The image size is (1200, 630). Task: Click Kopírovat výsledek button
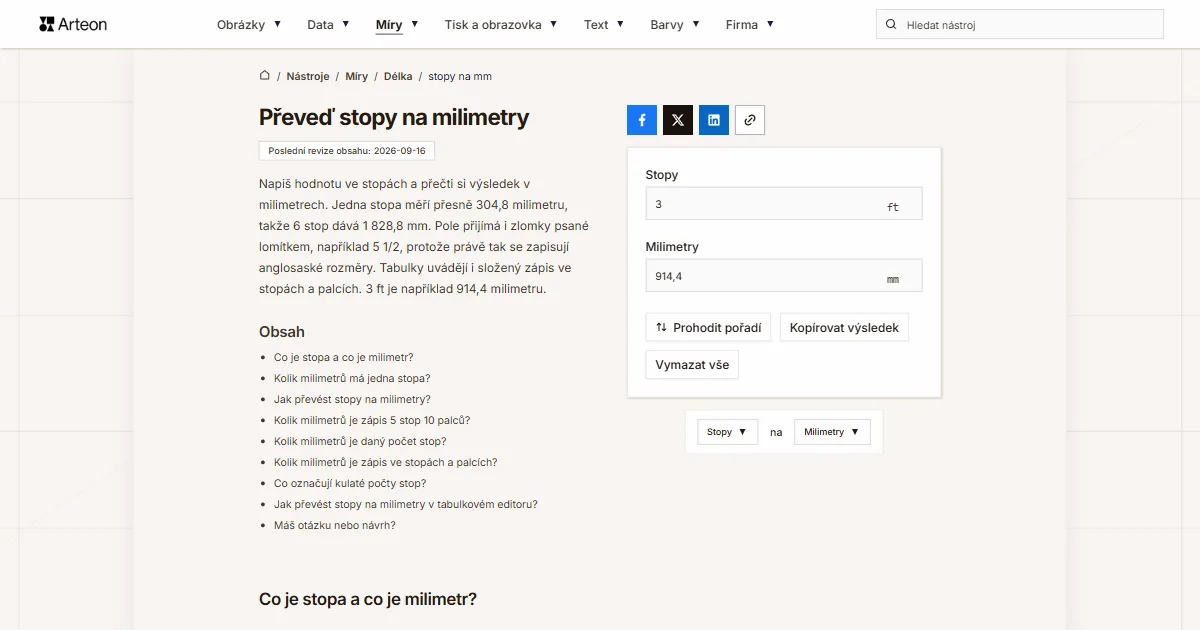click(844, 327)
